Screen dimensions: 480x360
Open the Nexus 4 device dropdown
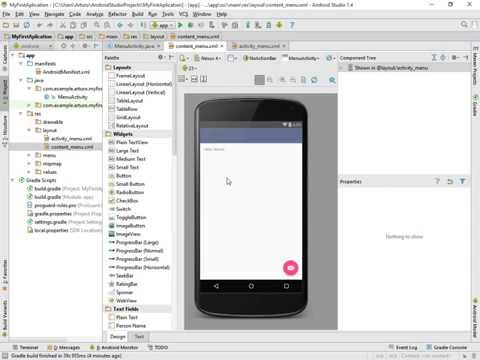(208, 58)
